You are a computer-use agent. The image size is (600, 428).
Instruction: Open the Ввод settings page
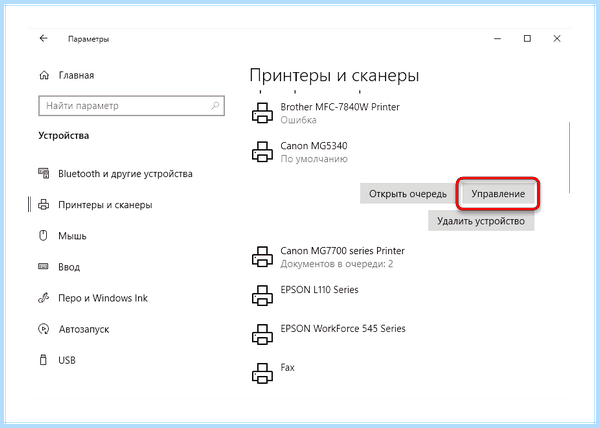(69, 267)
